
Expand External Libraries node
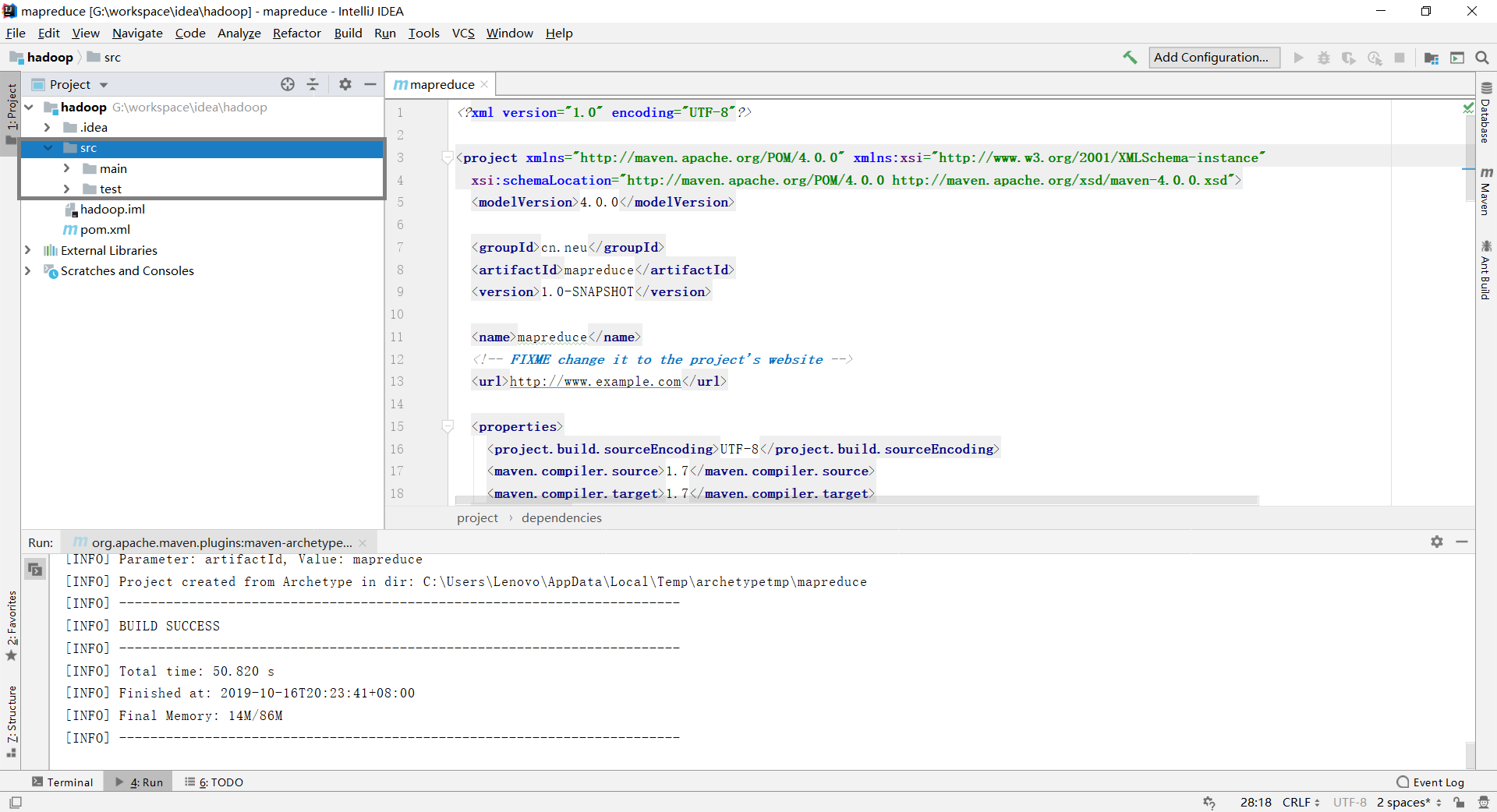pos(28,250)
